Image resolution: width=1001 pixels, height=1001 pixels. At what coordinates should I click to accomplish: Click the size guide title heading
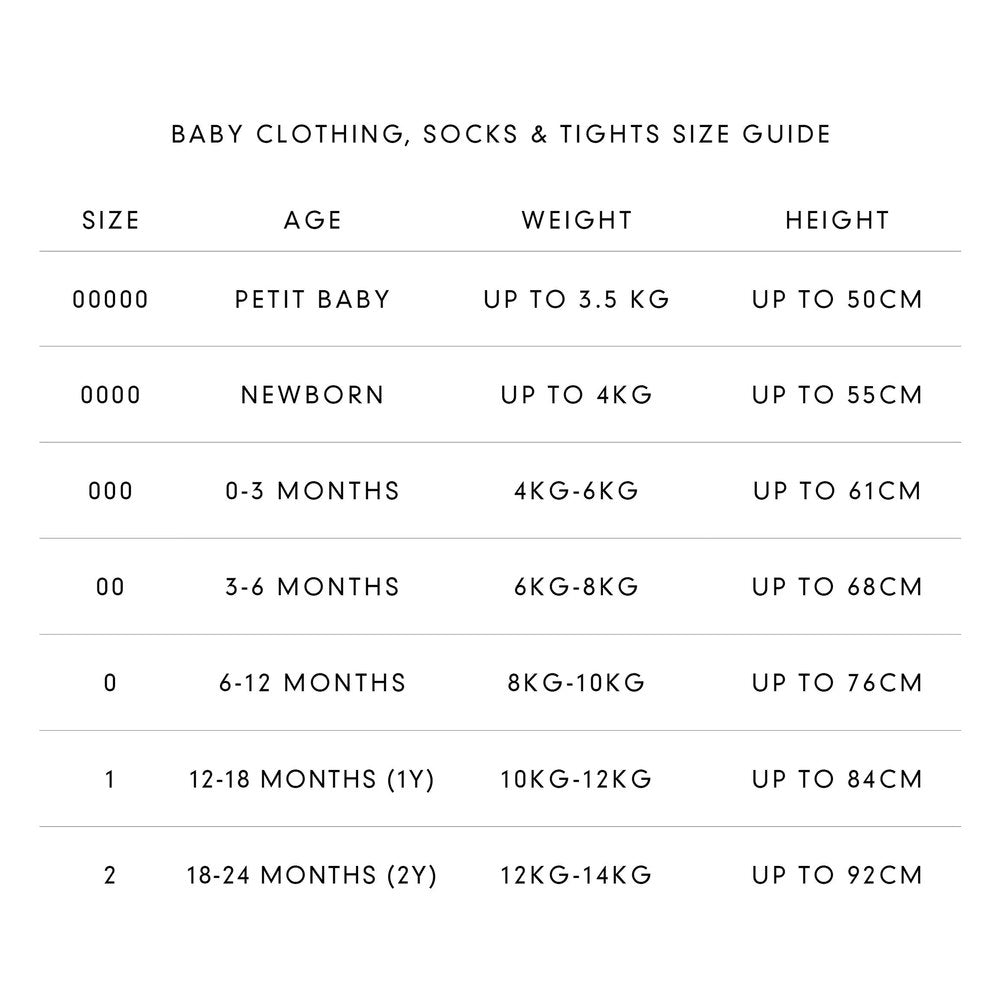coord(501,134)
